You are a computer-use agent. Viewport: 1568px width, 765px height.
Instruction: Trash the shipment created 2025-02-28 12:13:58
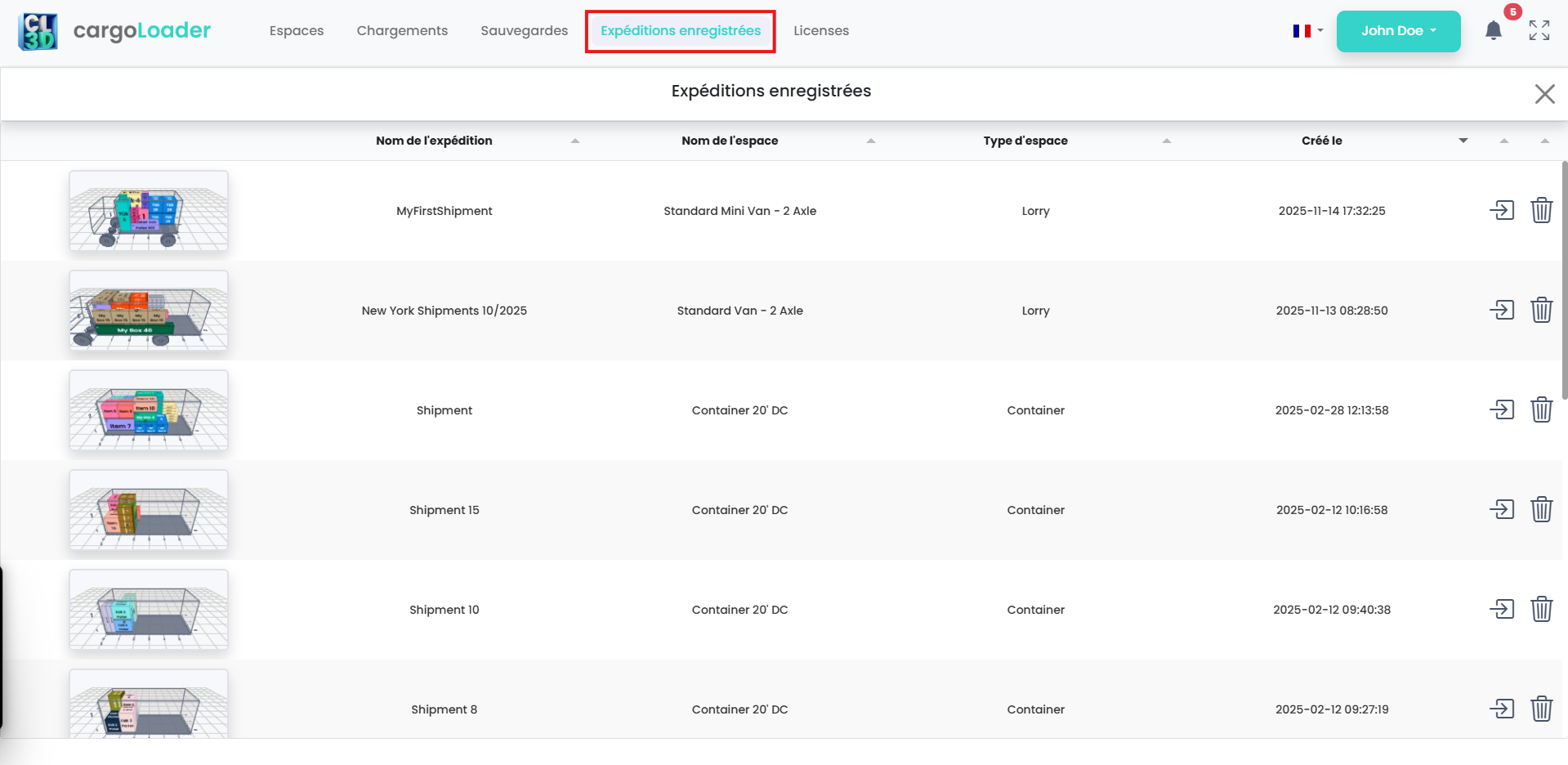point(1541,409)
